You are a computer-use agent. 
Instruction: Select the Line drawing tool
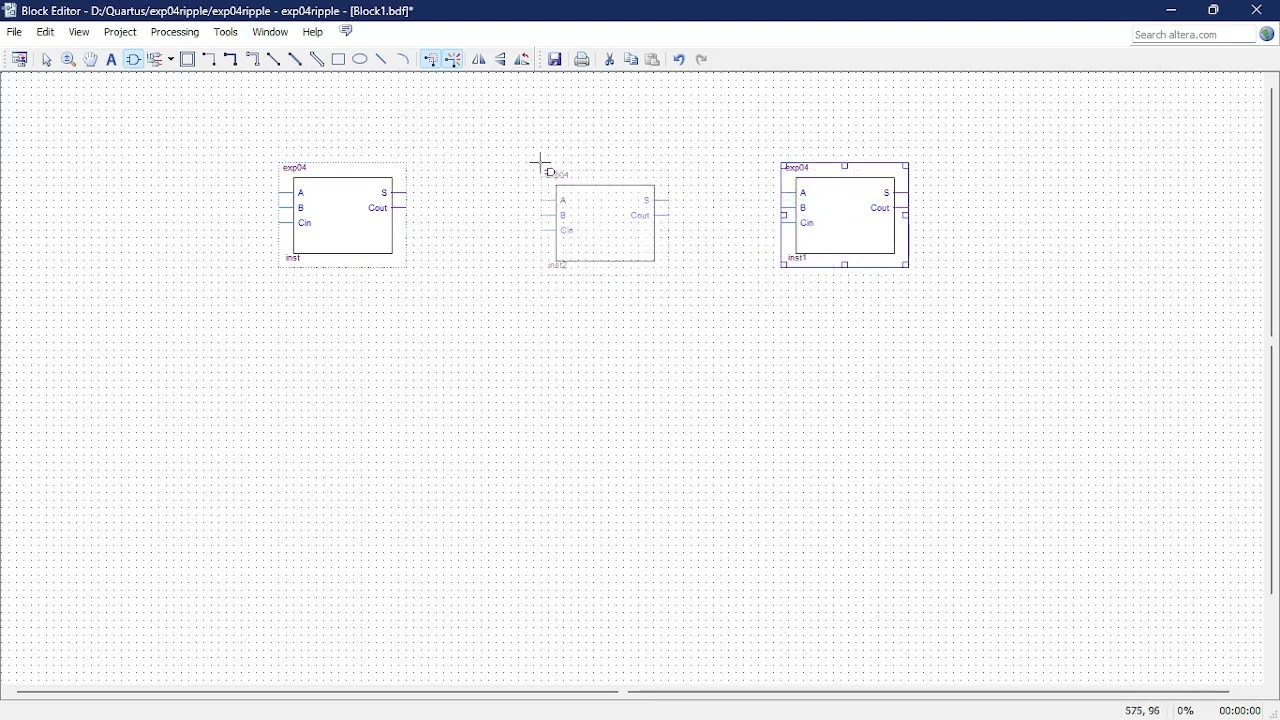coord(381,60)
